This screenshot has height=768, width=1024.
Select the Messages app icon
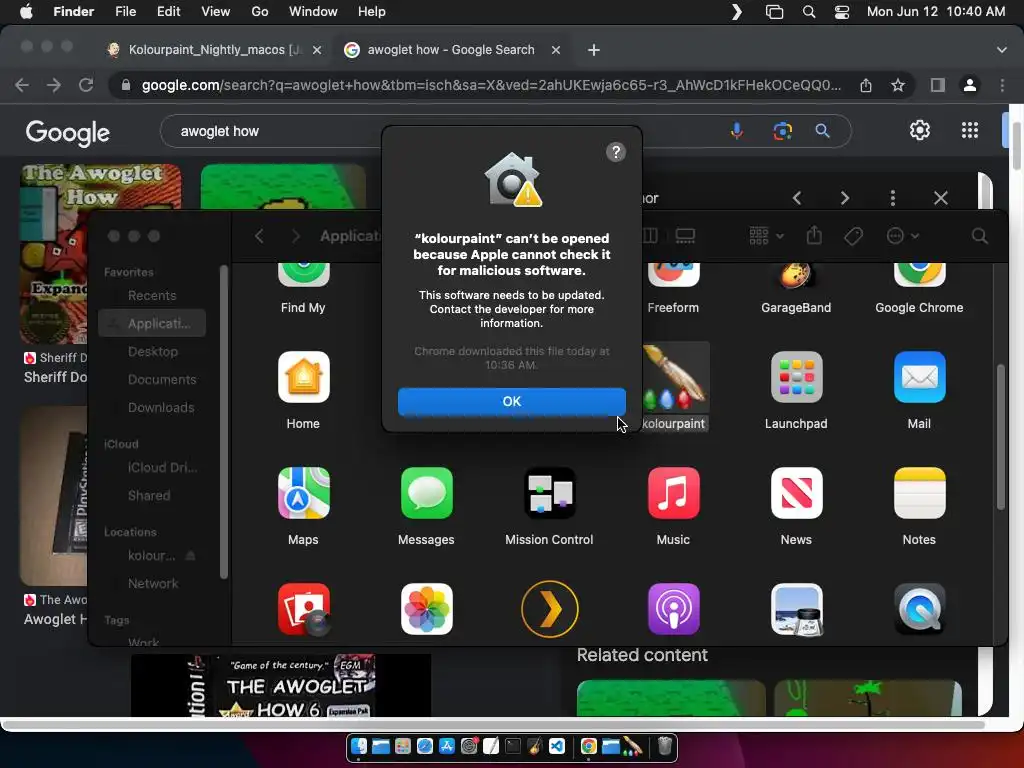click(426, 493)
